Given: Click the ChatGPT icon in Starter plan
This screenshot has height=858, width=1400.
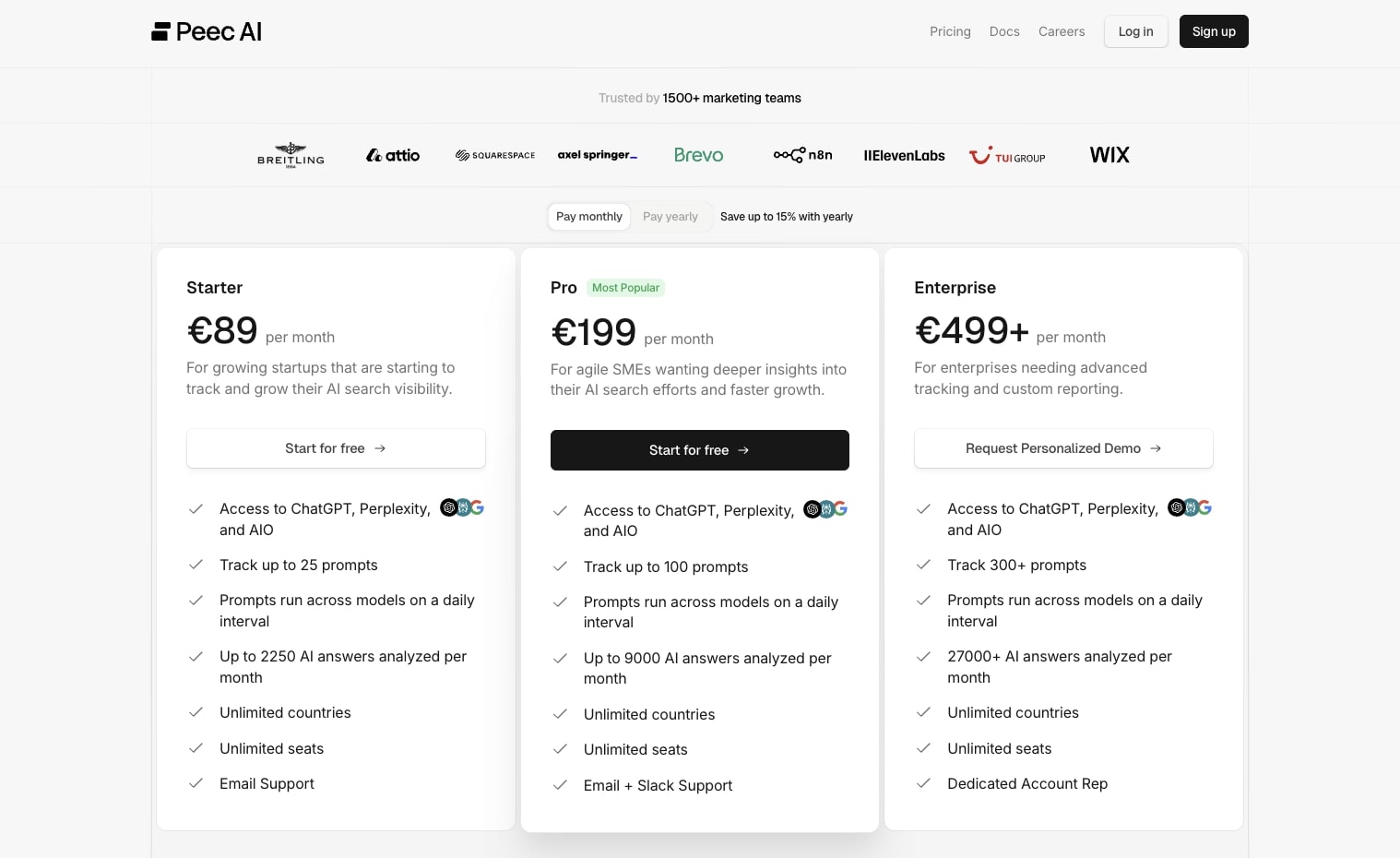Looking at the screenshot, I should [x=448, y=507].
